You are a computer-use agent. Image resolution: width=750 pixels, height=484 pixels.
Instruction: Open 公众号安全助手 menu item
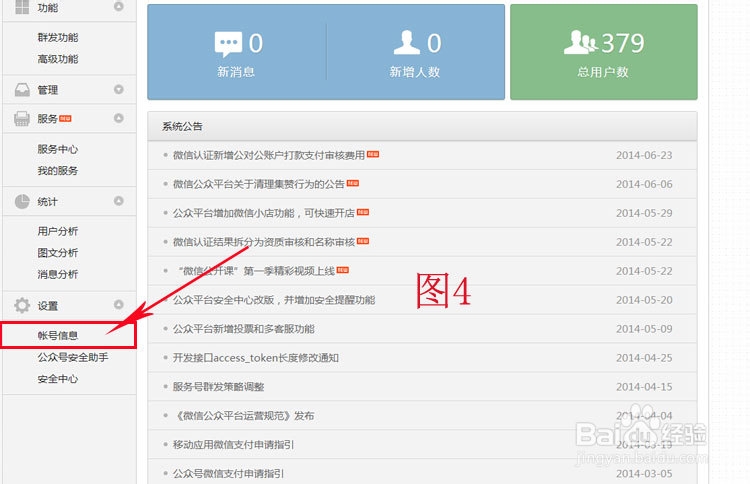pos(73,357)
